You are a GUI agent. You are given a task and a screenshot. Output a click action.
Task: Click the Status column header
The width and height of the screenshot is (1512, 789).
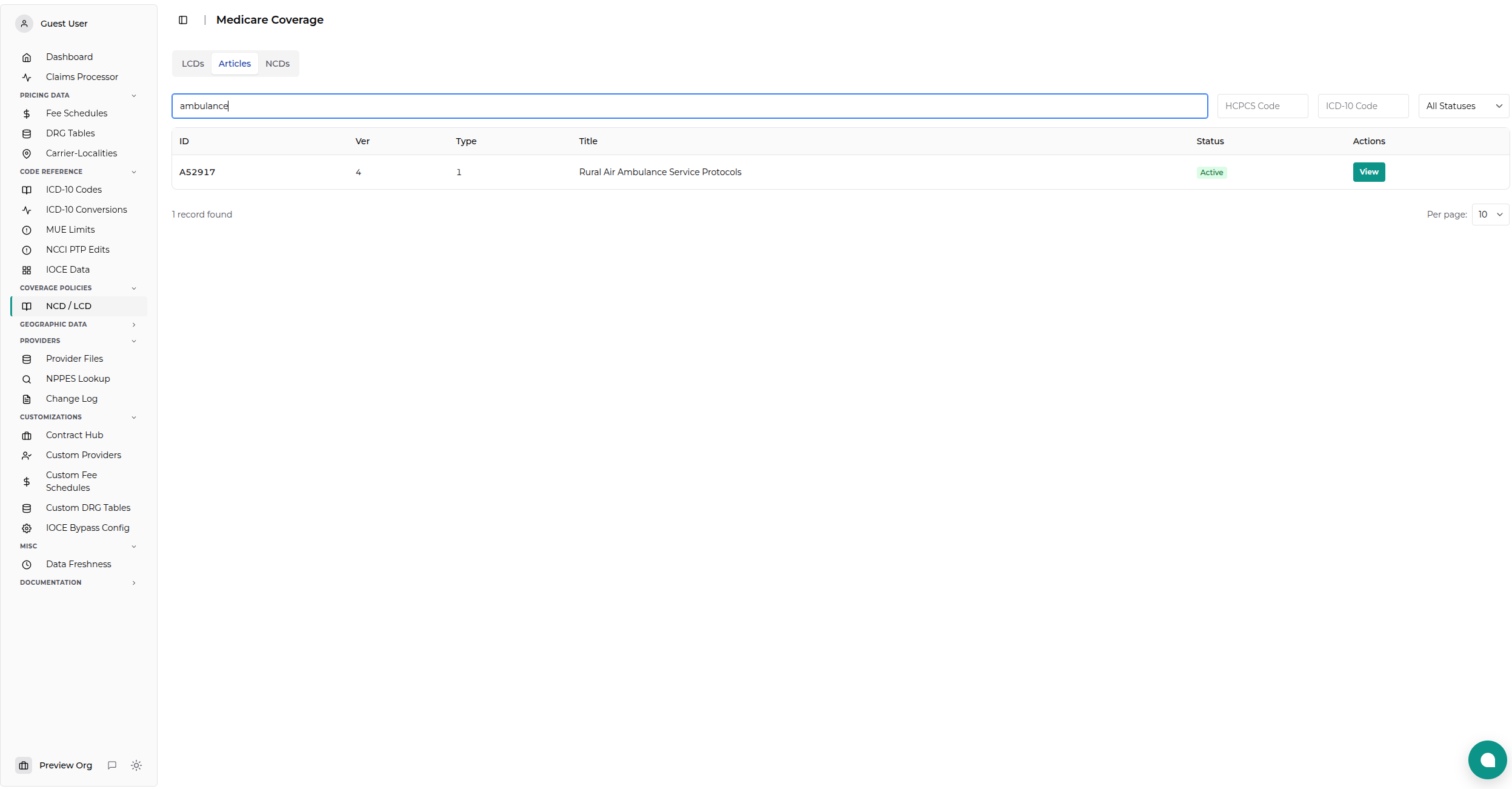click(x=1210, y=141)
